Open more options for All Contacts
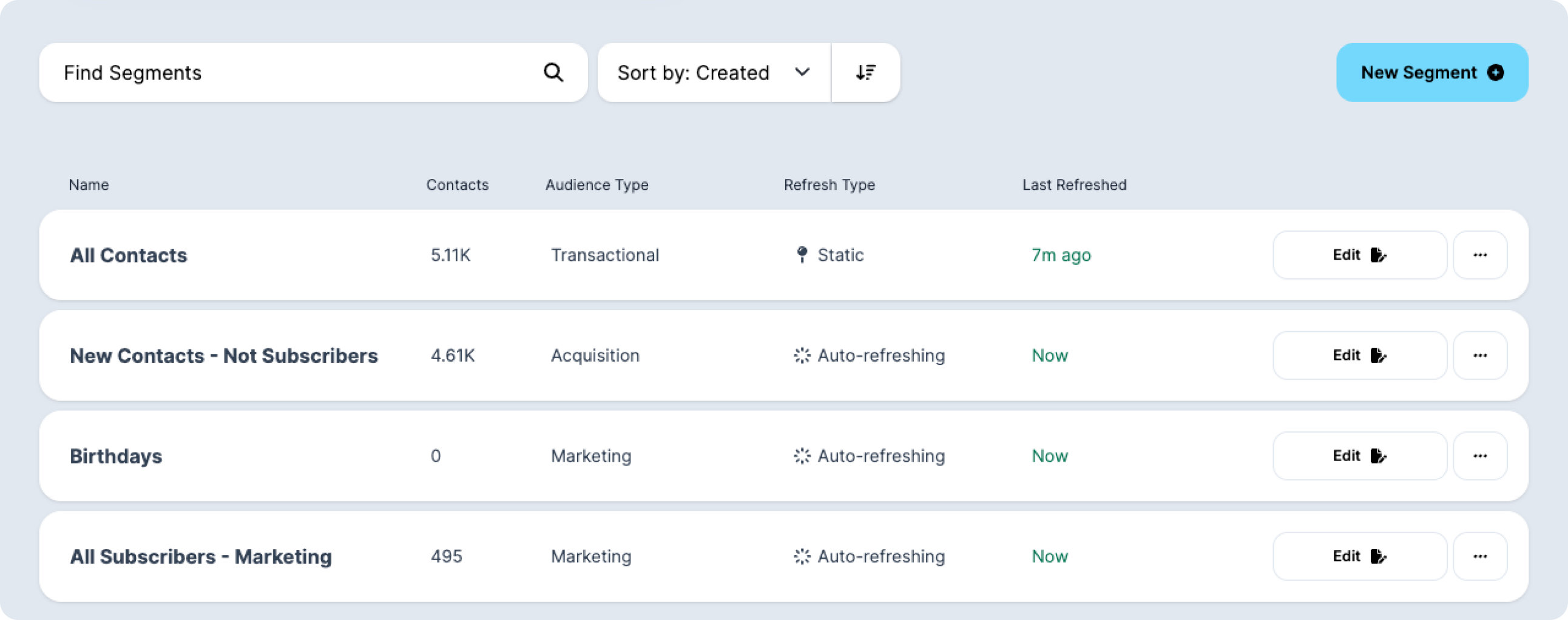The height and width of the screenshot is (620, 1568). click(1480, 255)
